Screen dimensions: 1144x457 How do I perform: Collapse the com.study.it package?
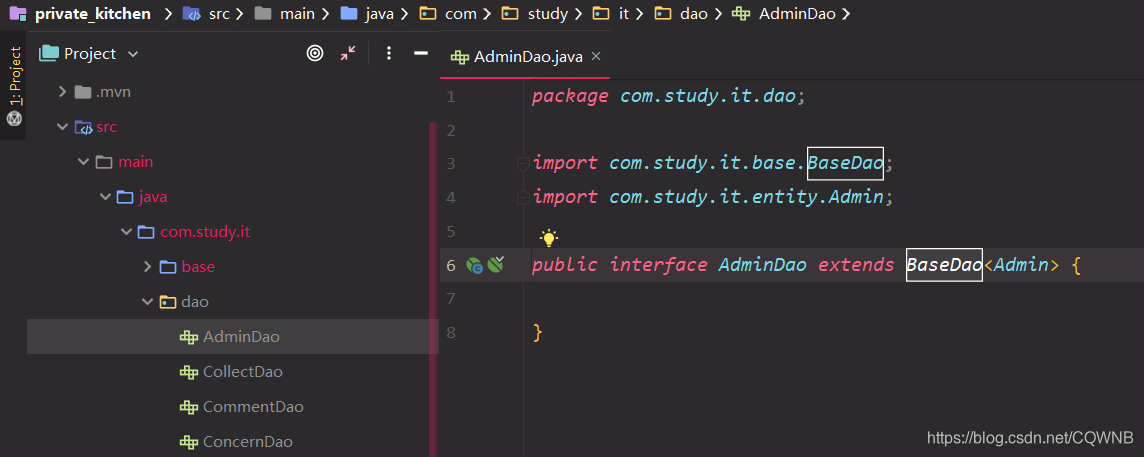pyautogui.click(x=125, y=232)
